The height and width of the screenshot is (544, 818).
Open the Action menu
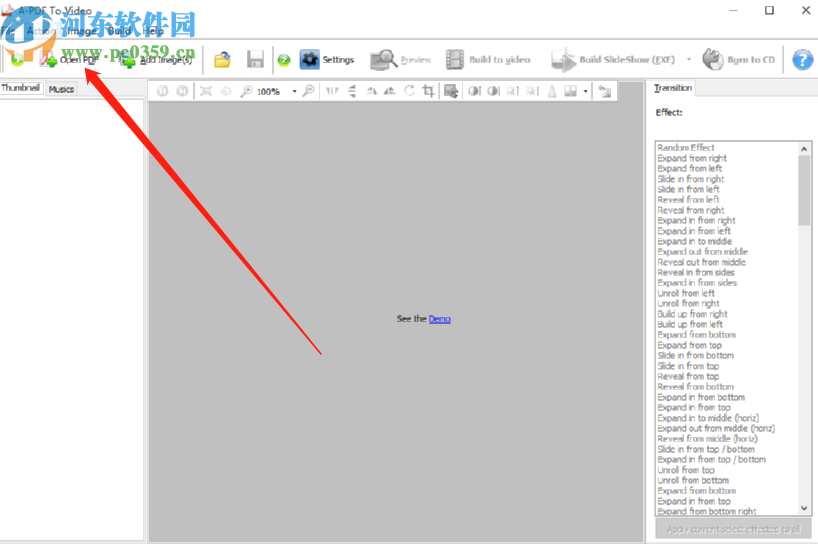tap(41, 31)
